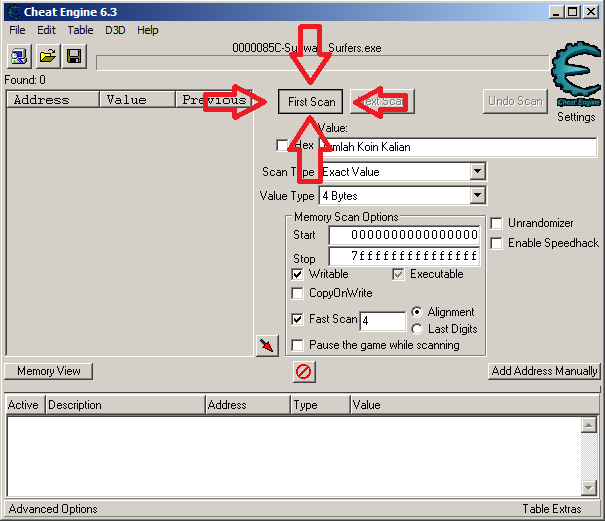Minimize the Cheat Engine window
Screen dimensions: 605x521
tap(556, 12)
